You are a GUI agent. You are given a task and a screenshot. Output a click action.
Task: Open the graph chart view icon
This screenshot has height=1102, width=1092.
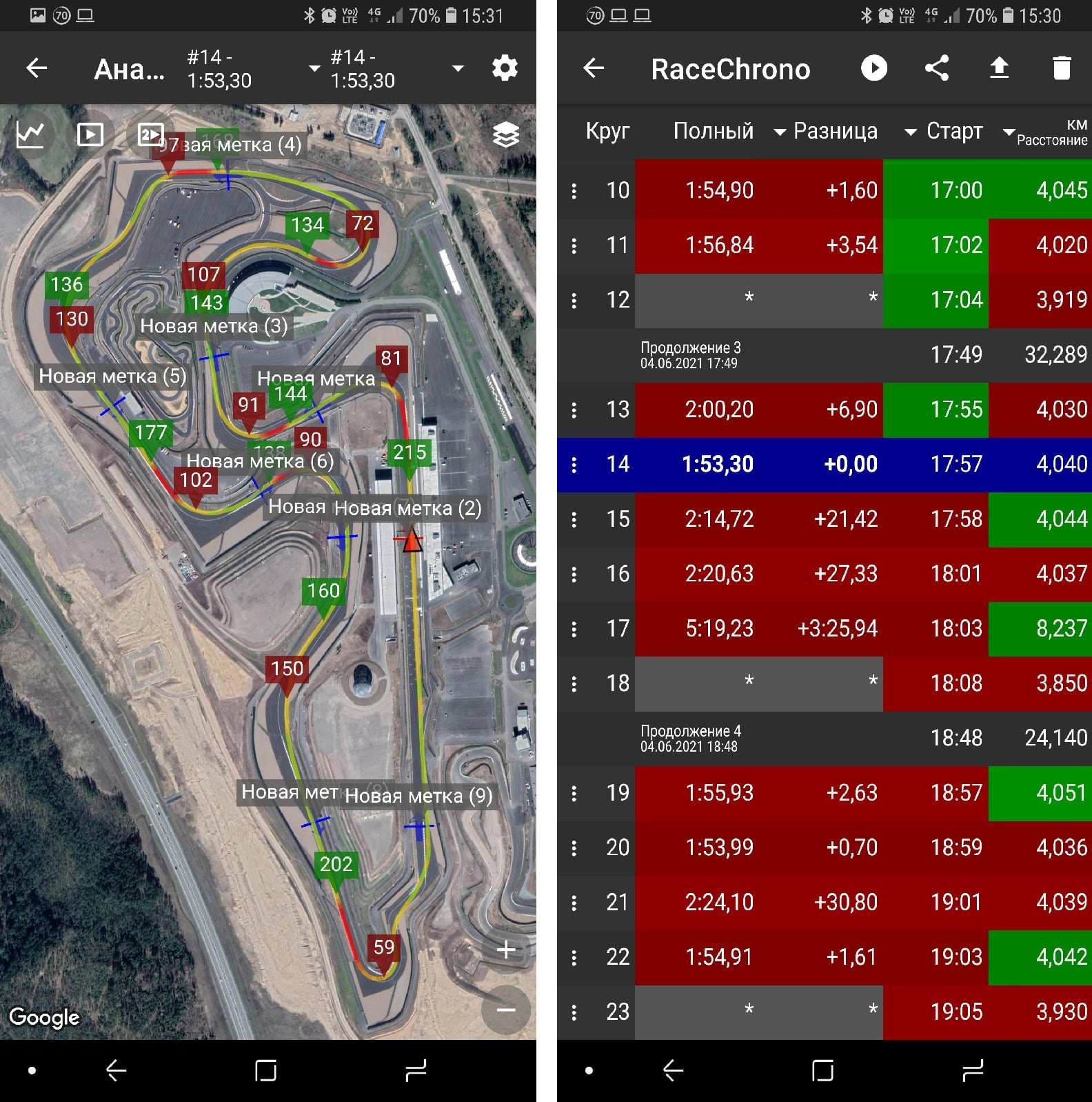(x=30, y=134)
